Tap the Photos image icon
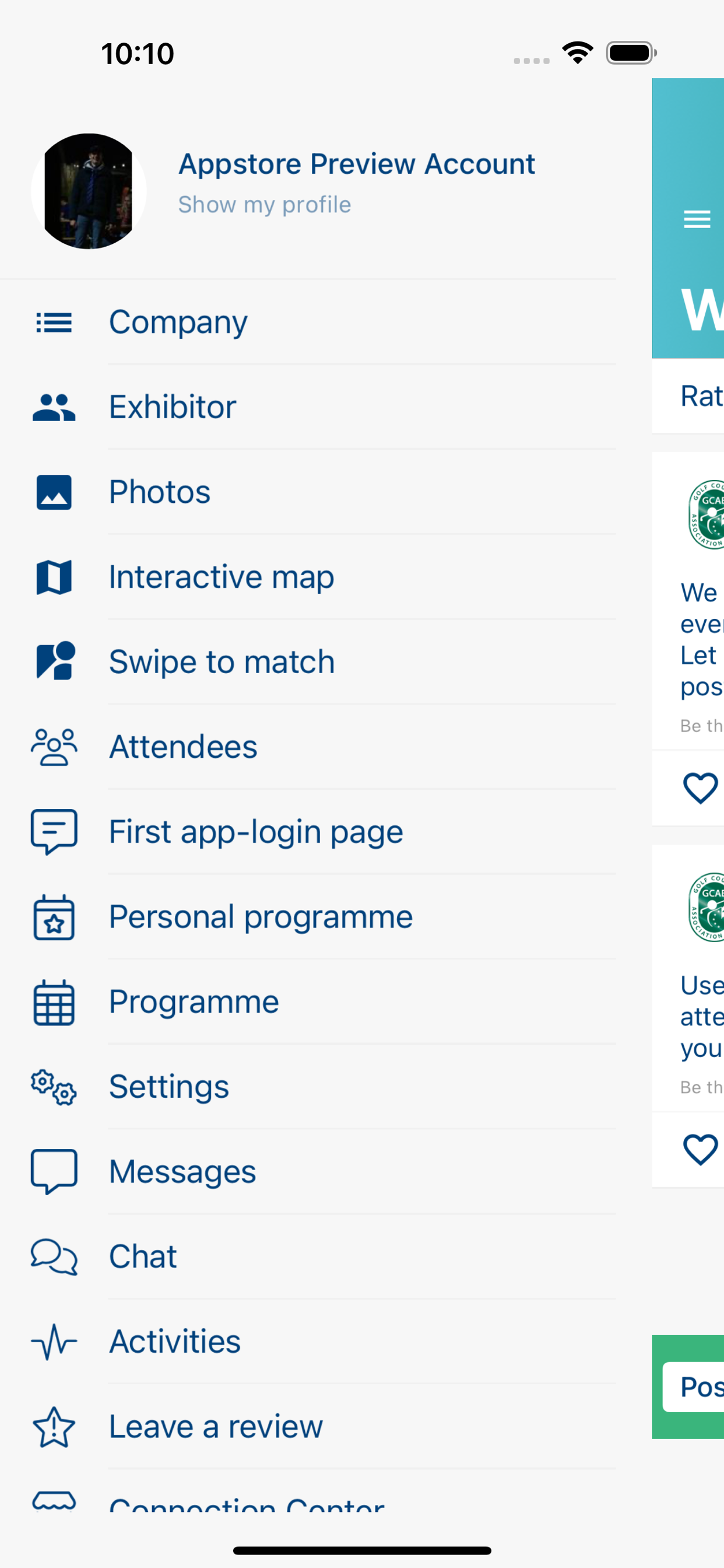 54,492
